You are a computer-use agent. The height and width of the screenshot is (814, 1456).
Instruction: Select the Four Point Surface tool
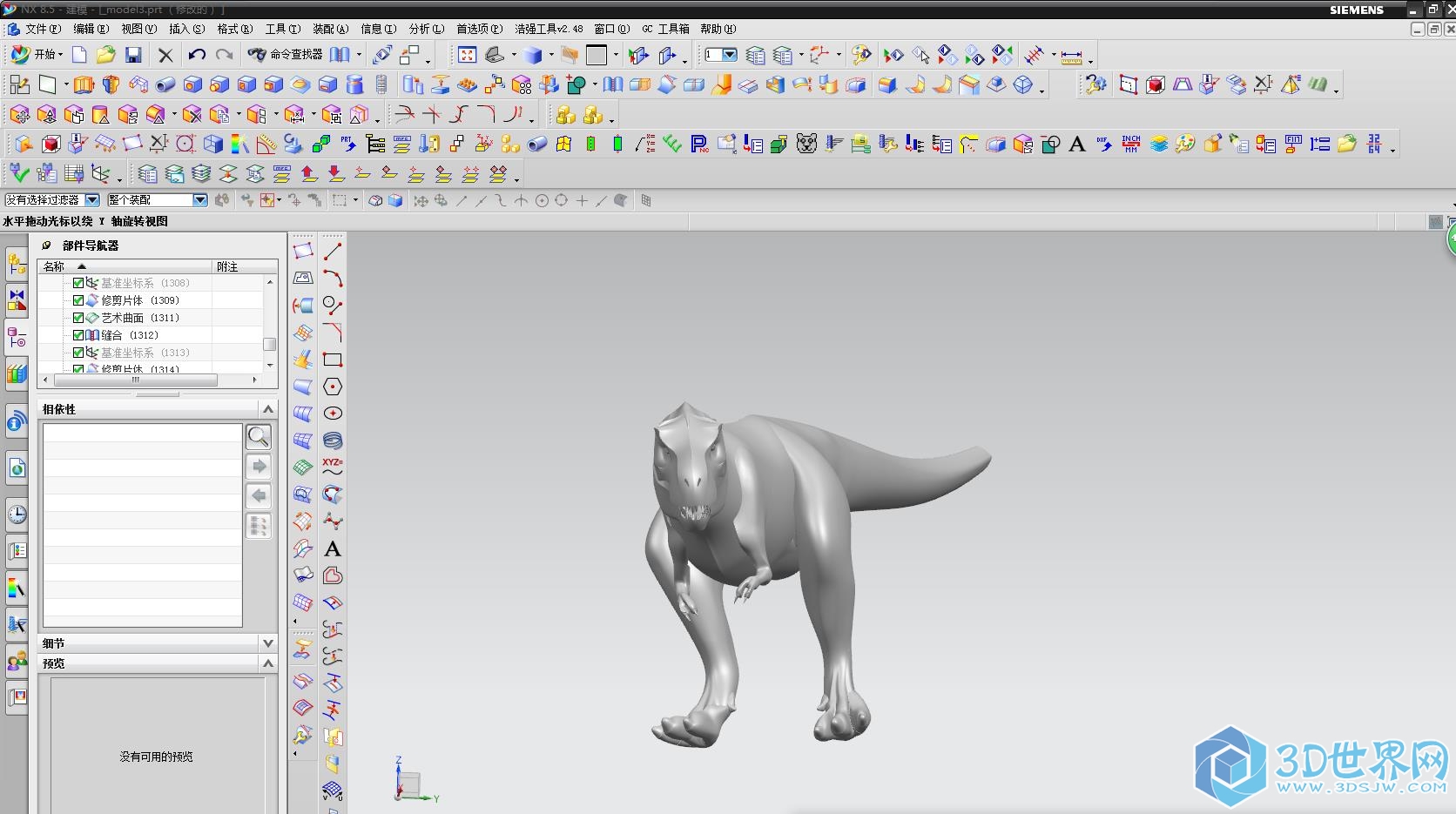303,252
